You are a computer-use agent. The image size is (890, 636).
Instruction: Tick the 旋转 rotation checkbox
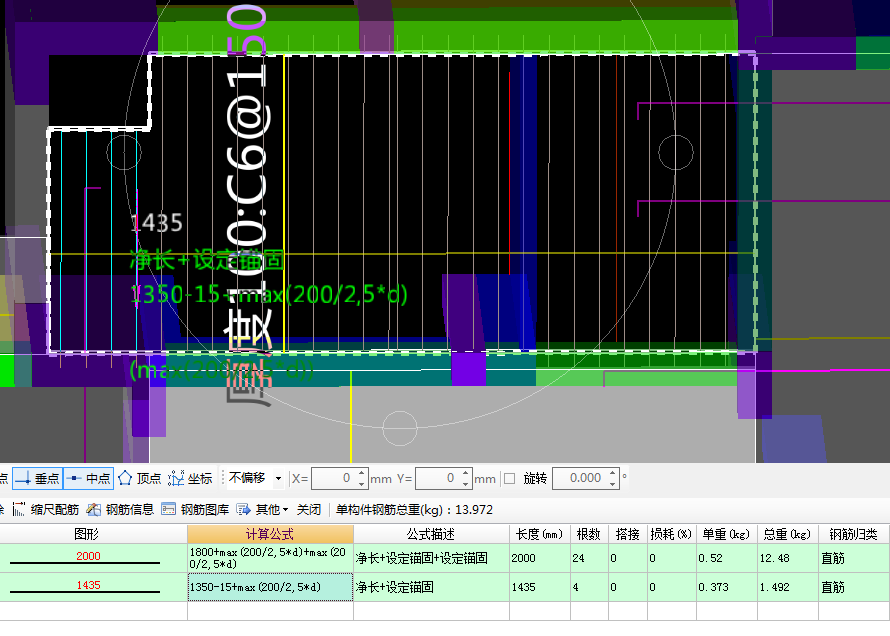[509, 478]
